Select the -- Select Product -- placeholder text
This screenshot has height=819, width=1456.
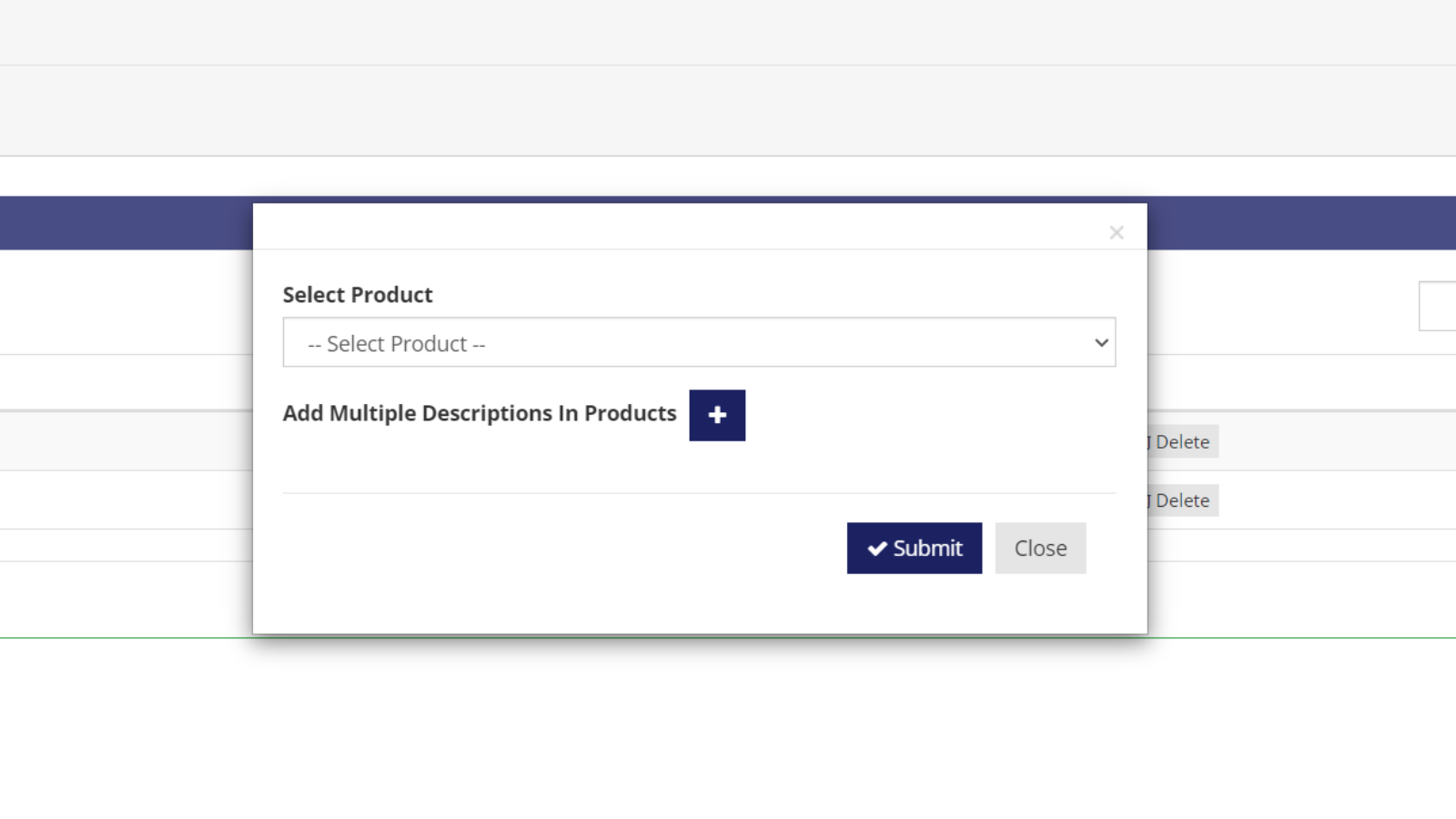[396, 343]
